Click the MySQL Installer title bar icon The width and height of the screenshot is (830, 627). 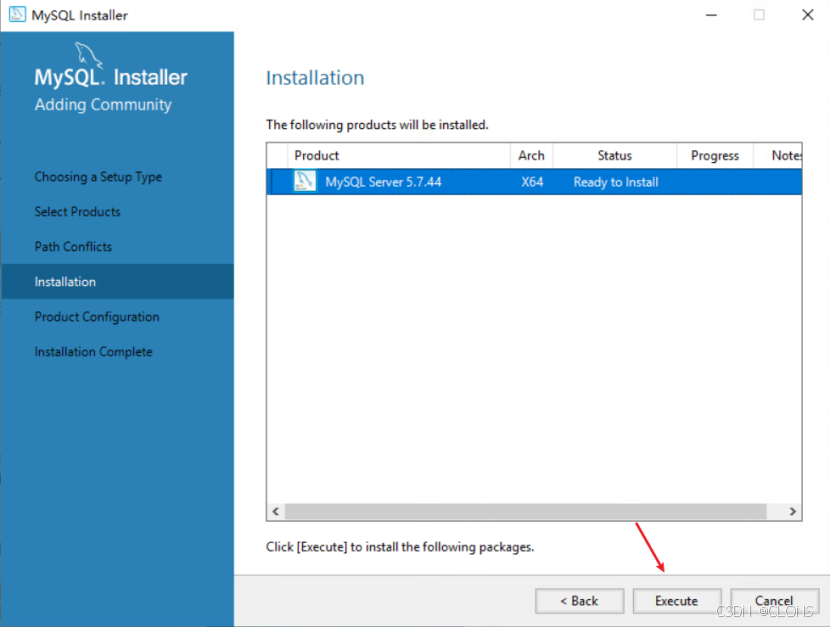pyautogui.click(x=17, y=14)
